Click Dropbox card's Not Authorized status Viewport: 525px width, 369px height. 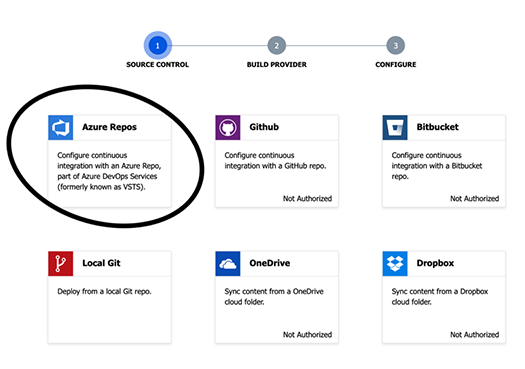(x=474, y=335)
